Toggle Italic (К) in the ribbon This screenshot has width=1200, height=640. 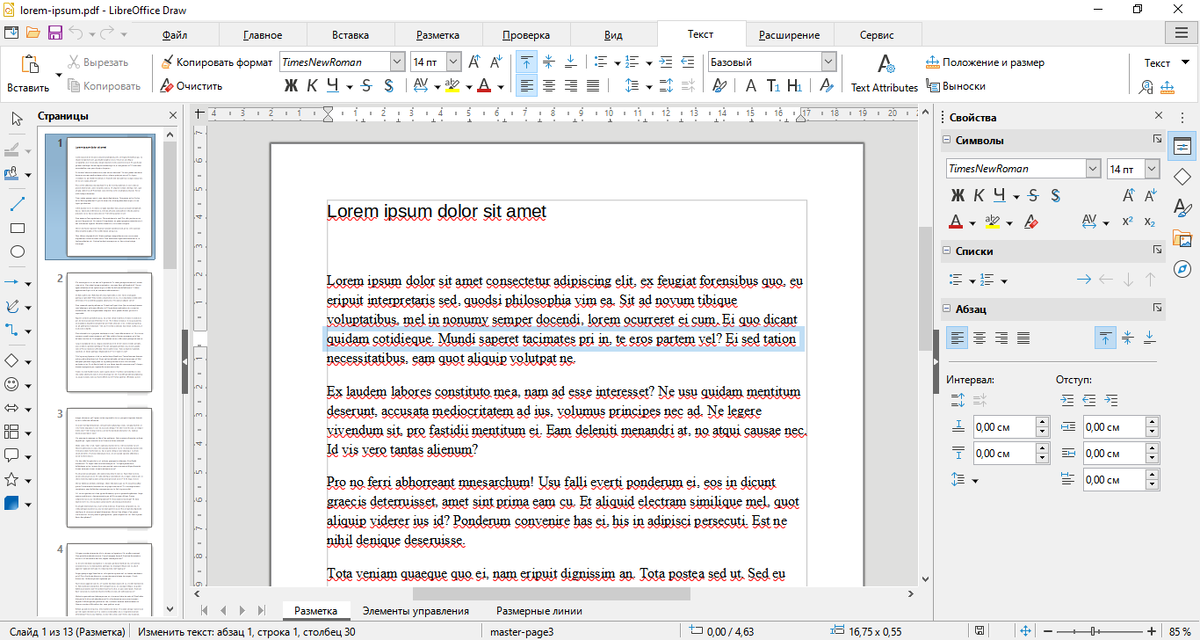(312, 86)
